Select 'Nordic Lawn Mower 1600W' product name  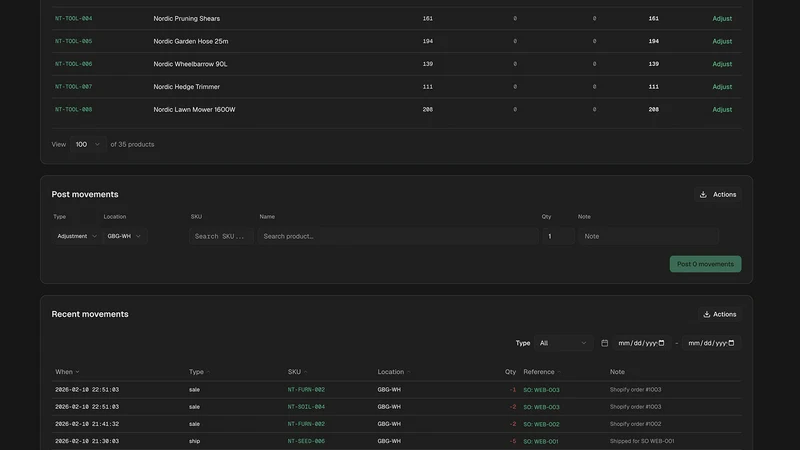click(194, 110)
